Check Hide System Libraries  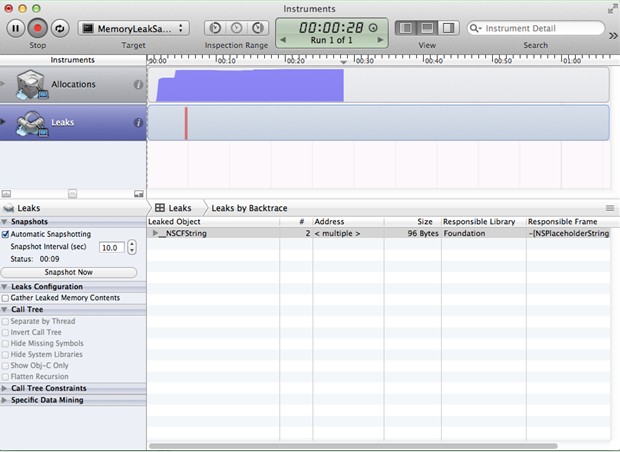pos(6,355)
